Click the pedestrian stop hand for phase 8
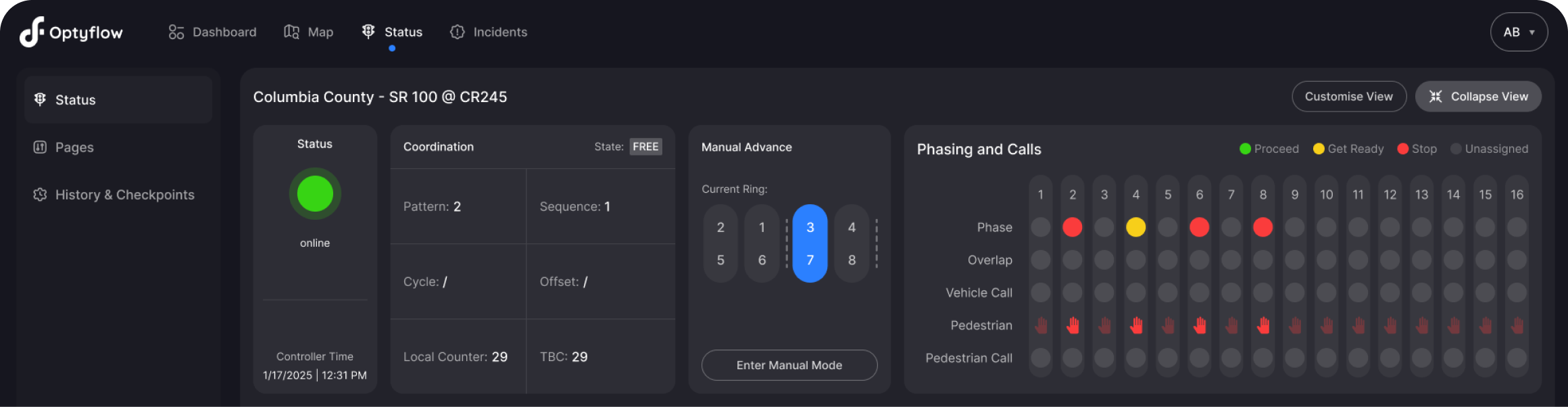This screenshot has height=407, width=1568. 1263,326
